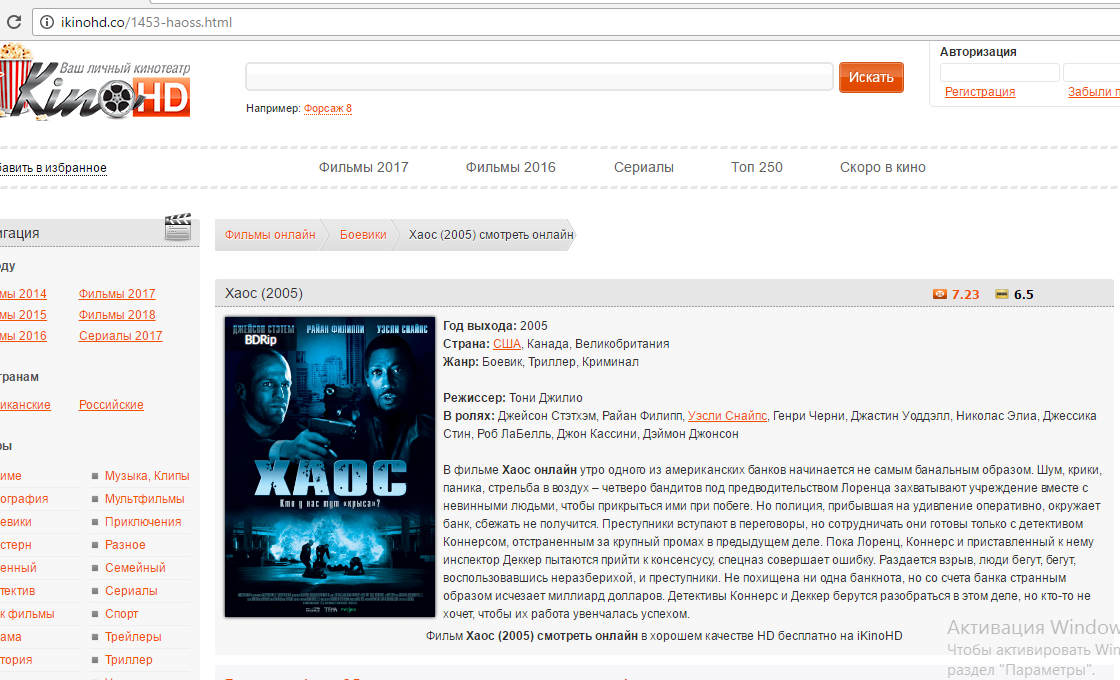Open genre Приключения
Image resolution: width=1120 pixels, height=680 pixels.
(143, 521)
